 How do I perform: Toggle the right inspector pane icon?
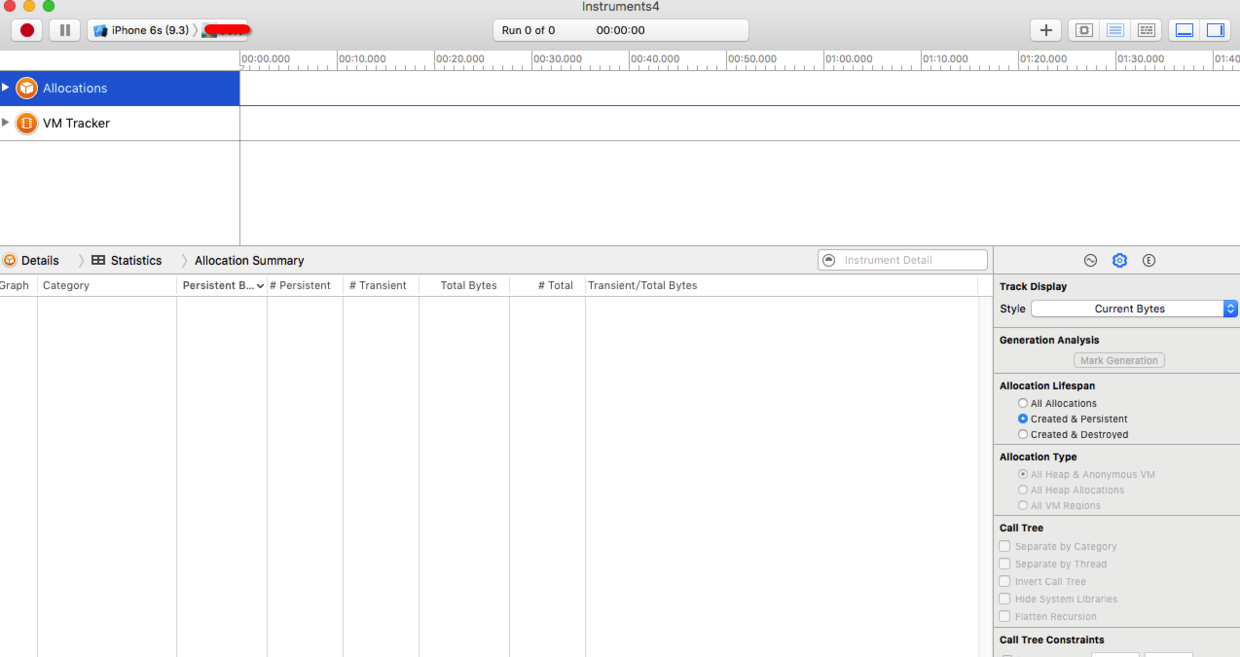(x=1215, y=30)
